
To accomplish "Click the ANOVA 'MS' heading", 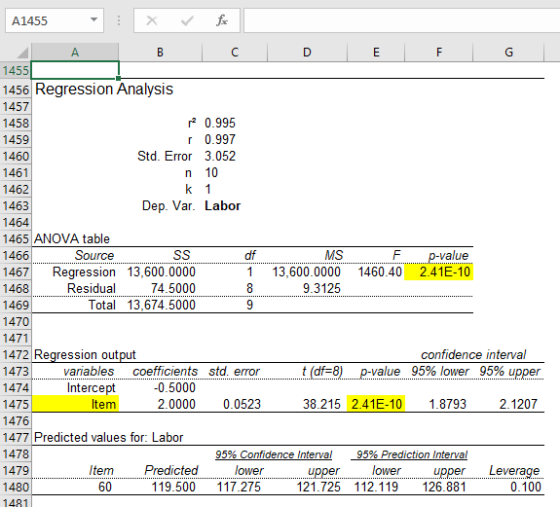I will 334,255.
